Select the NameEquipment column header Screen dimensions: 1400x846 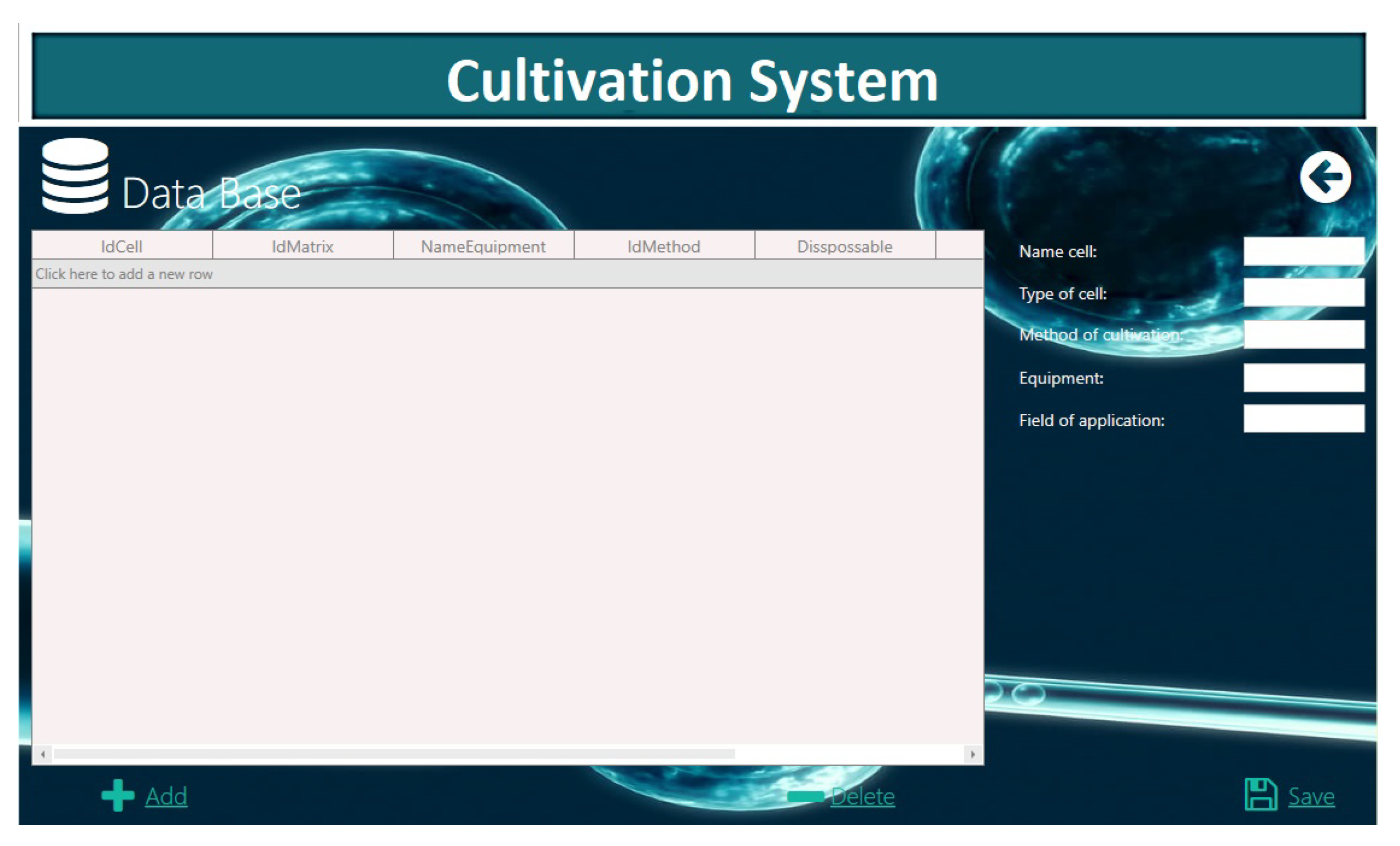483,246
